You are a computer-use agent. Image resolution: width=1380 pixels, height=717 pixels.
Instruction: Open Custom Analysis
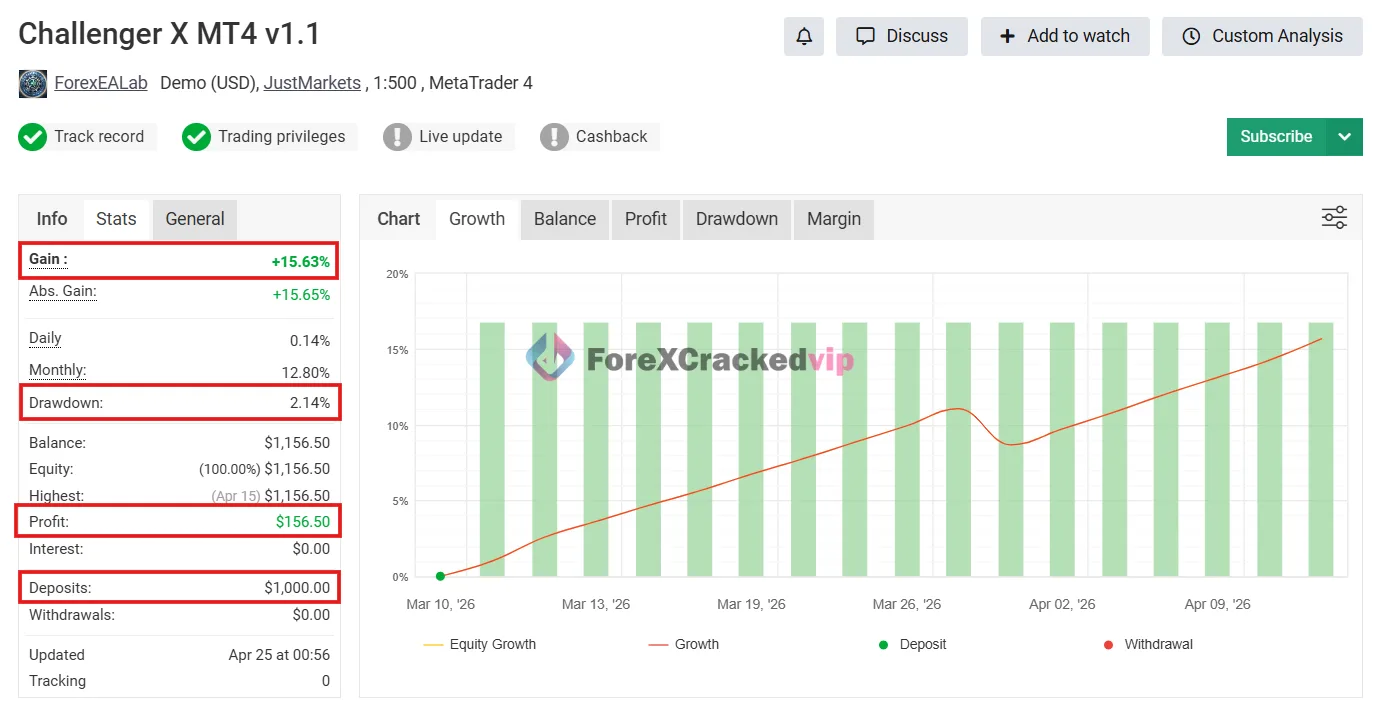(x=1262, y=36)
